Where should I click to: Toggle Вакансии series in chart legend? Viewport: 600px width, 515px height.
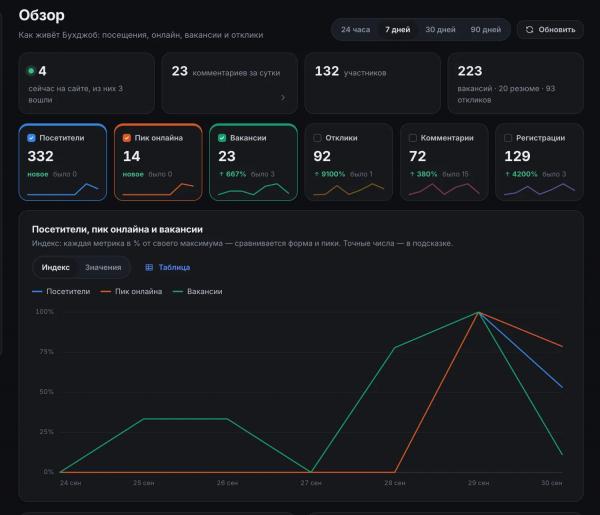(x=197, y=292)
